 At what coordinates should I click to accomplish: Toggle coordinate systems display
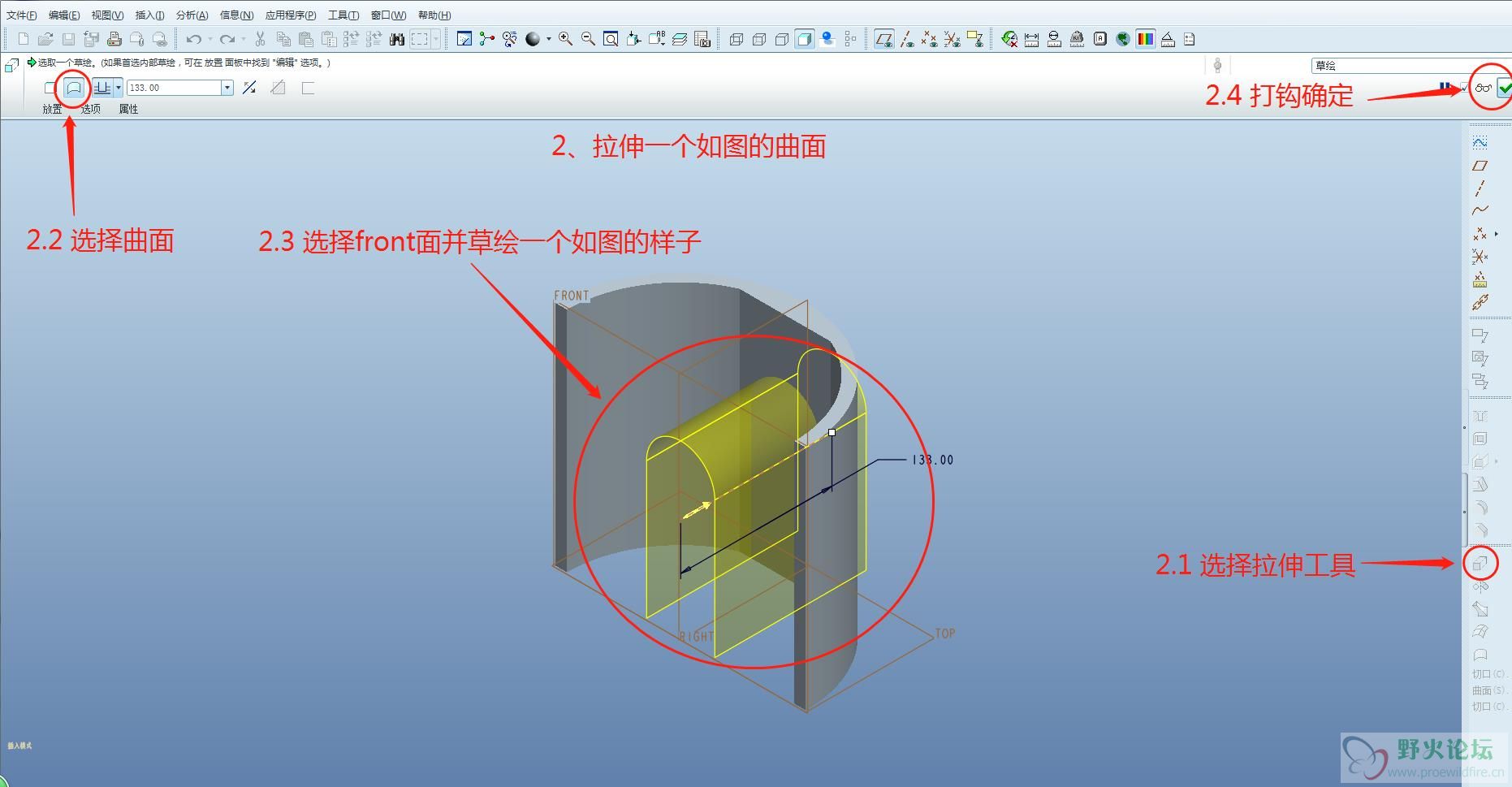953,39
